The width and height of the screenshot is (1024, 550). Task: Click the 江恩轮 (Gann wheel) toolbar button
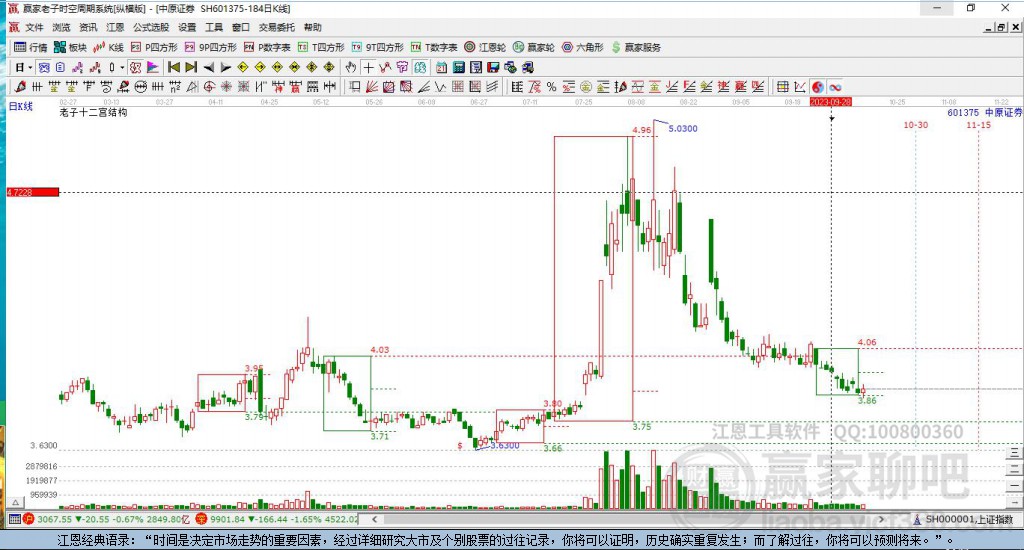[487, 47]
